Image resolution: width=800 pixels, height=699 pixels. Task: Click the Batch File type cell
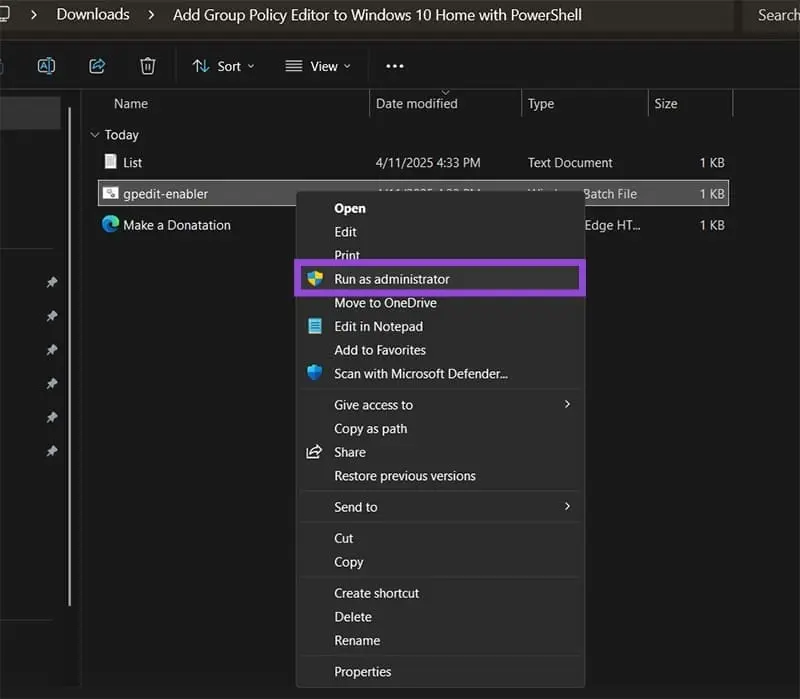coord(610,194)
